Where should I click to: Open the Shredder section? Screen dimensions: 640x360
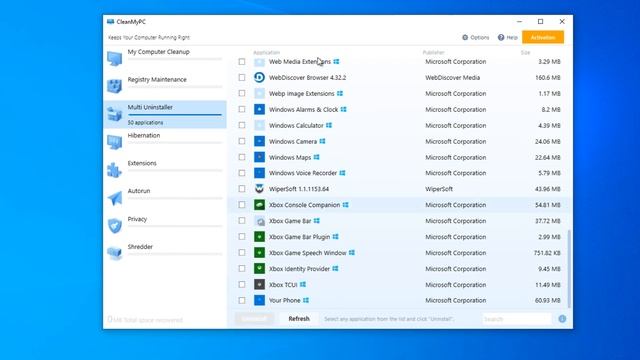point(165,253)
